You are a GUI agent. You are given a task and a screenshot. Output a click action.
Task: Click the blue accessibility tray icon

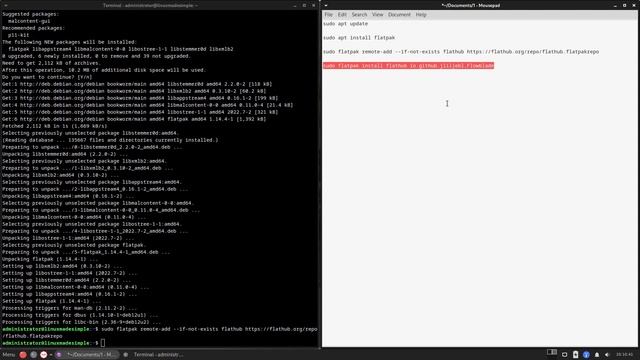click(x=586, y=355)
